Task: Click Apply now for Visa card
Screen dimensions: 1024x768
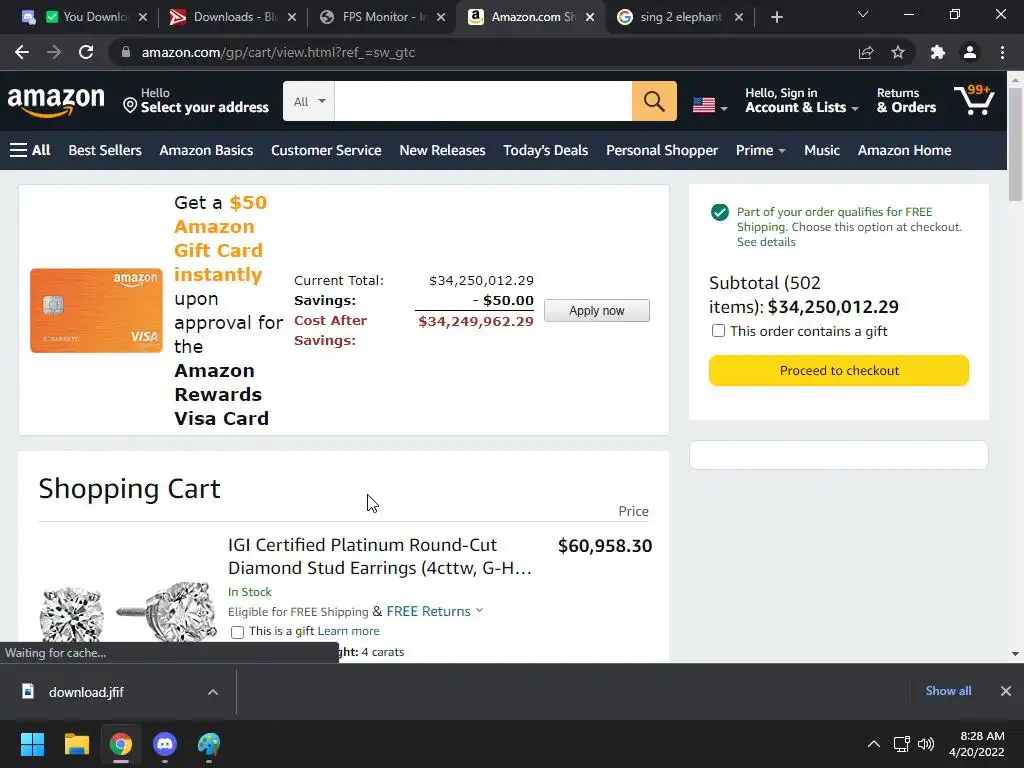Action: pyautogui.click(x=596, y=310)
